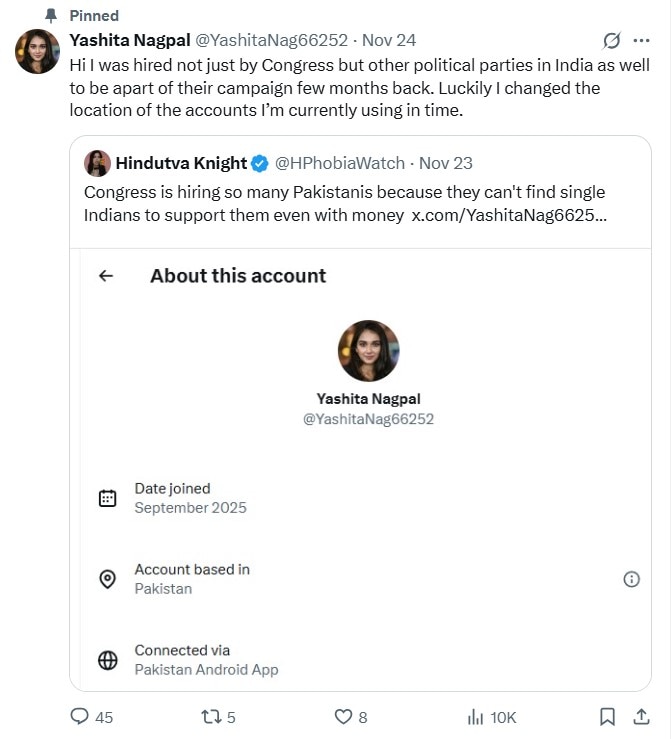Click Hindutva Knight verified badge

(259, 163)
